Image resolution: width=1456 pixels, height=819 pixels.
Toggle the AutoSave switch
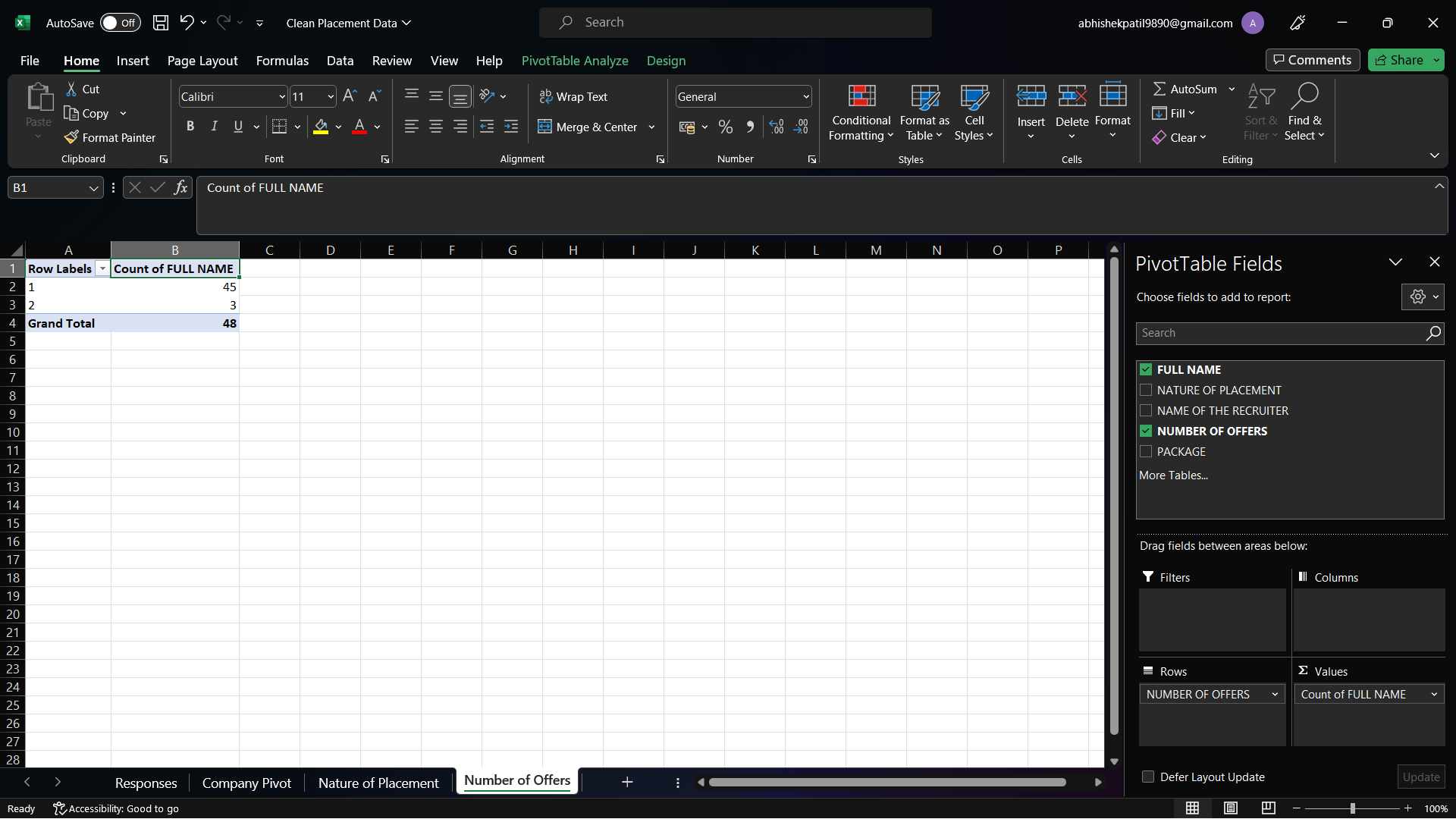pos(120,23)
